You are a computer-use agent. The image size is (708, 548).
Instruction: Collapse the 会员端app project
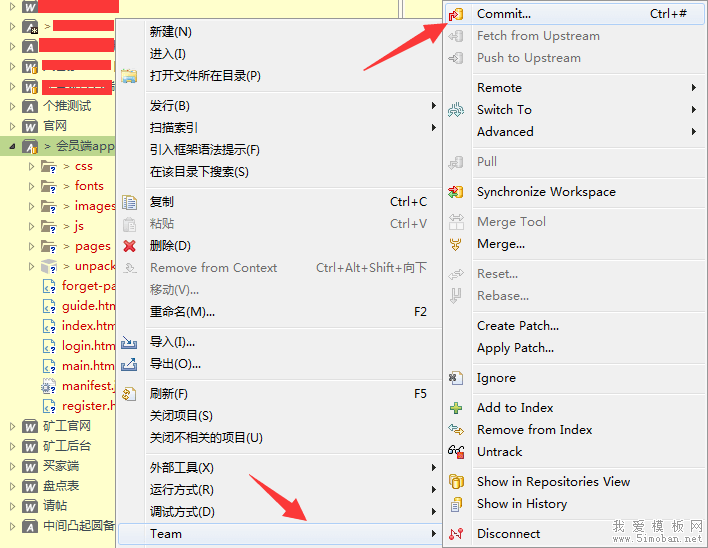(x=12, y=146)
